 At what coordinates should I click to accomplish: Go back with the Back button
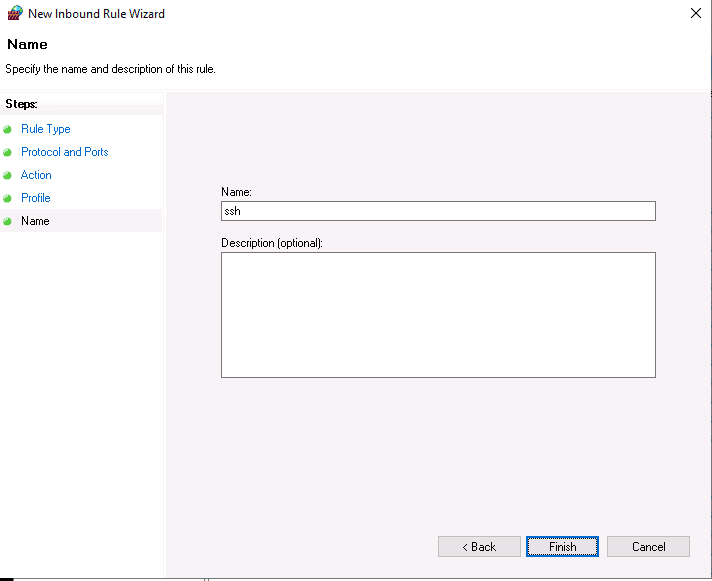click(479, 547)
